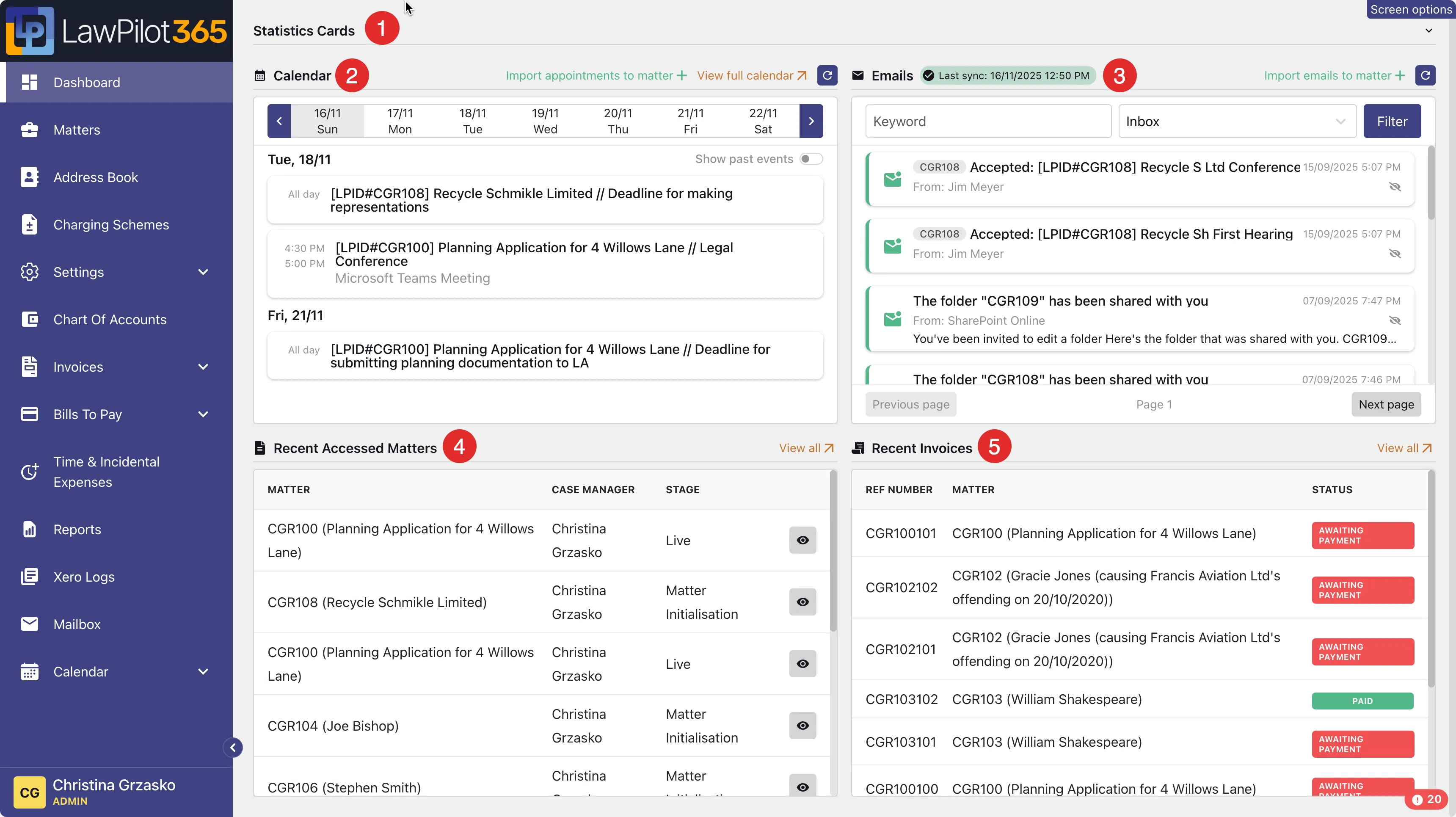1456x817 pixels.
Task: Open the Mailbox sidebar item
Action: [x=77, y=624]
